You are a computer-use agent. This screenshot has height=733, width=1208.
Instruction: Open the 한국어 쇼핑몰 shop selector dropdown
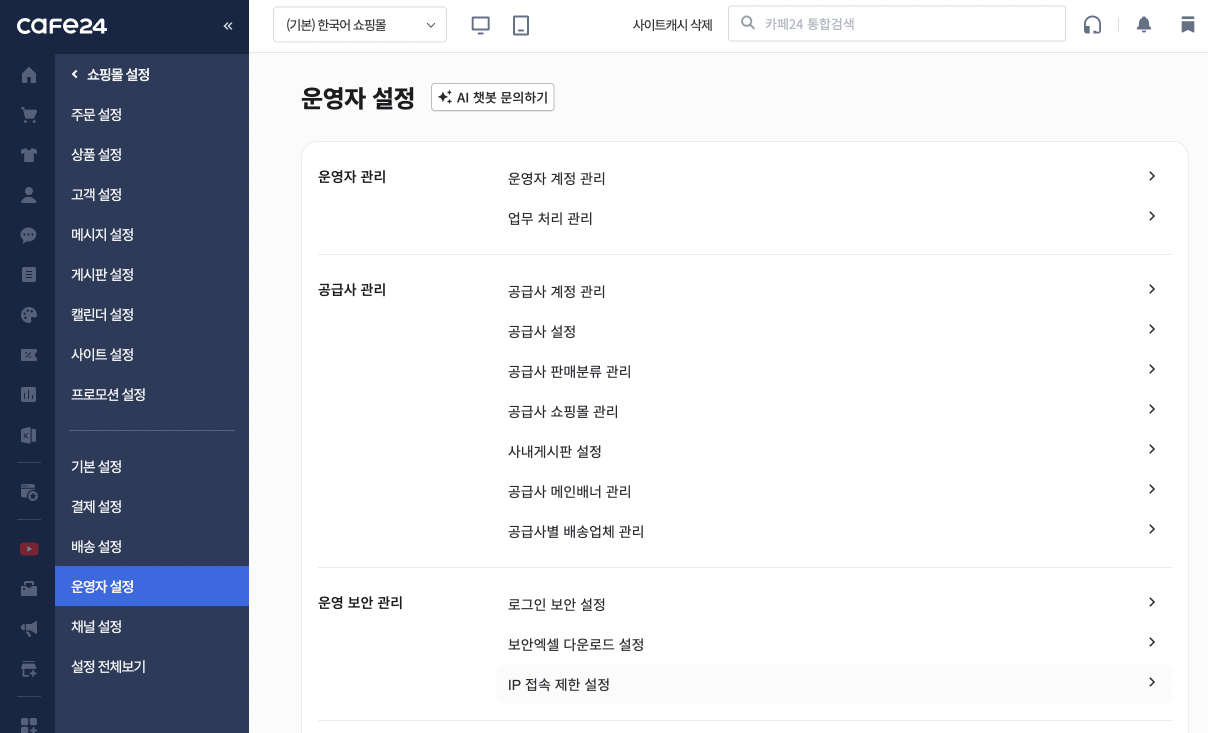point(360,25)
